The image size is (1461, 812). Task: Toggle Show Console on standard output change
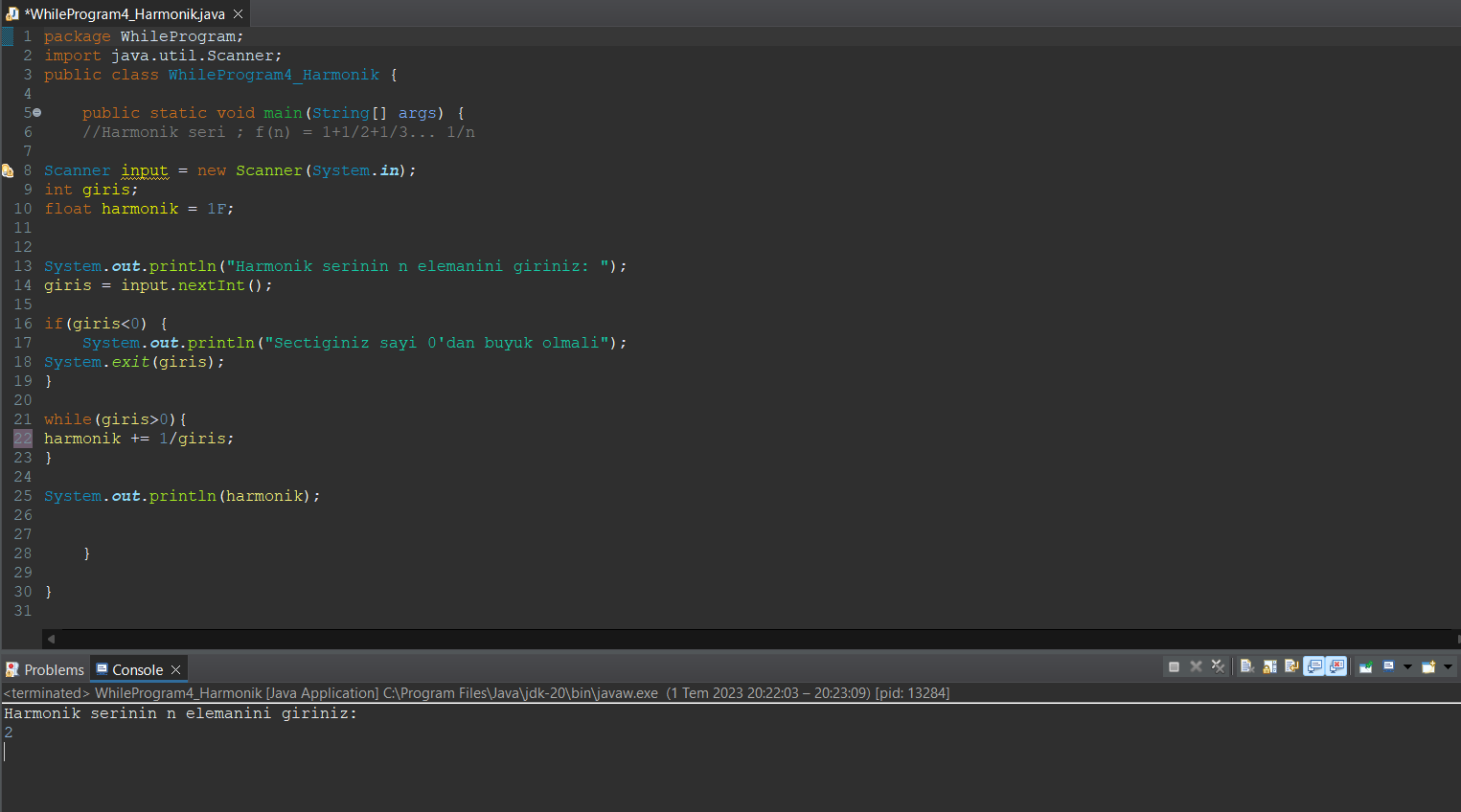click(1314, 666)
